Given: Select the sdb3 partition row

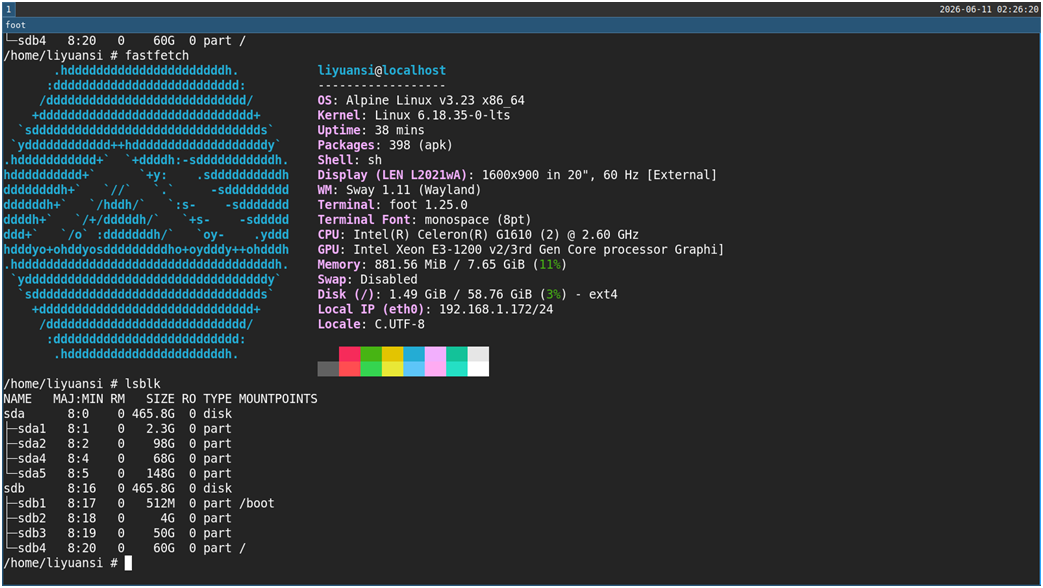Looking at the screenshot, I should [118, 533].
